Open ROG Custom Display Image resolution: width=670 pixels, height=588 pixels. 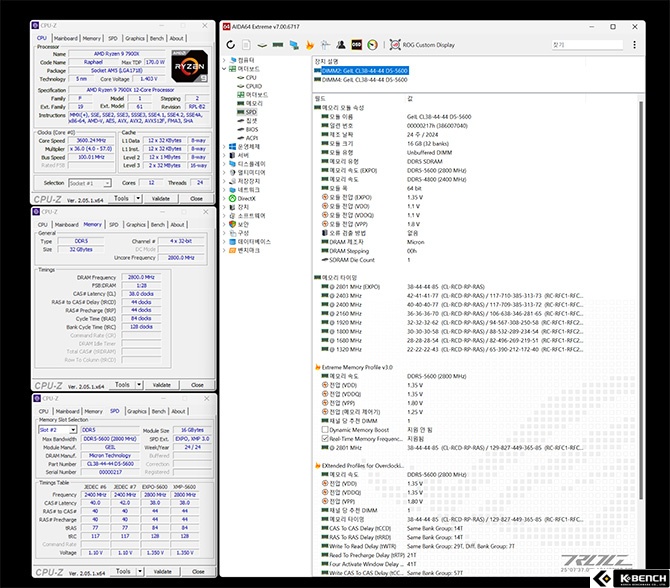click(422, 45)
